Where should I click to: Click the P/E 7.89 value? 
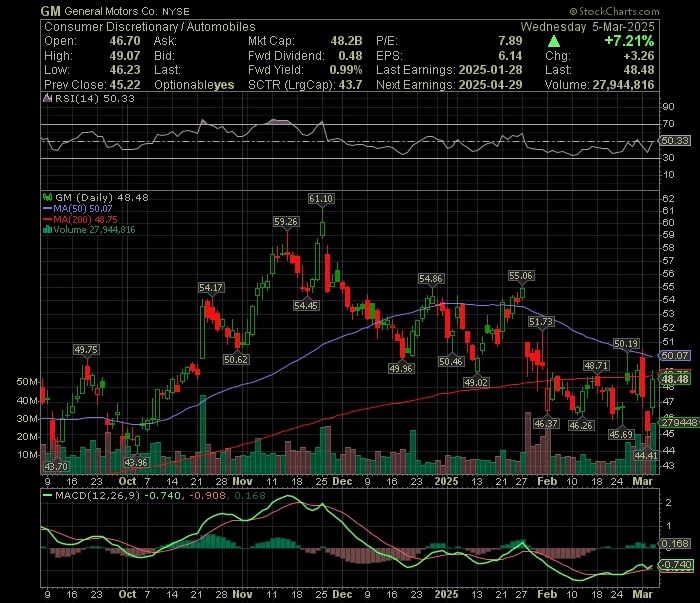click(x=510, y=41)
